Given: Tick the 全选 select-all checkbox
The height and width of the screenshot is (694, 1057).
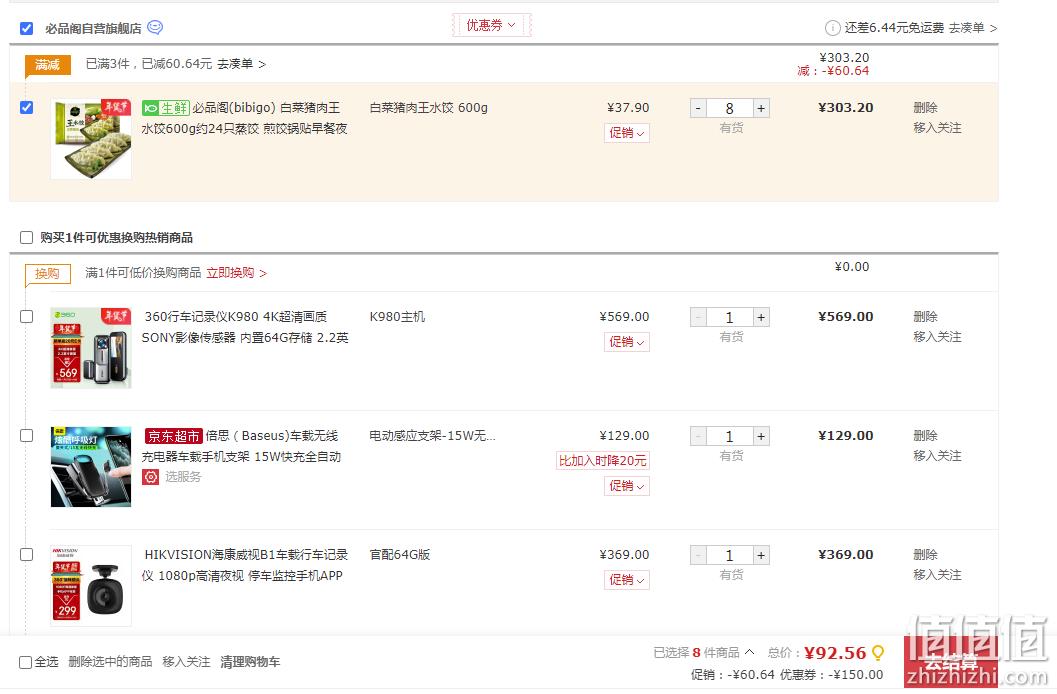Looking at the screenshot, I should coord(26,662).
